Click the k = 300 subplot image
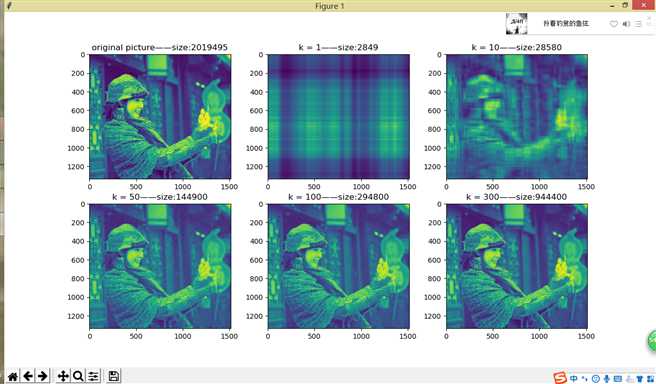 tap(517, 266)
